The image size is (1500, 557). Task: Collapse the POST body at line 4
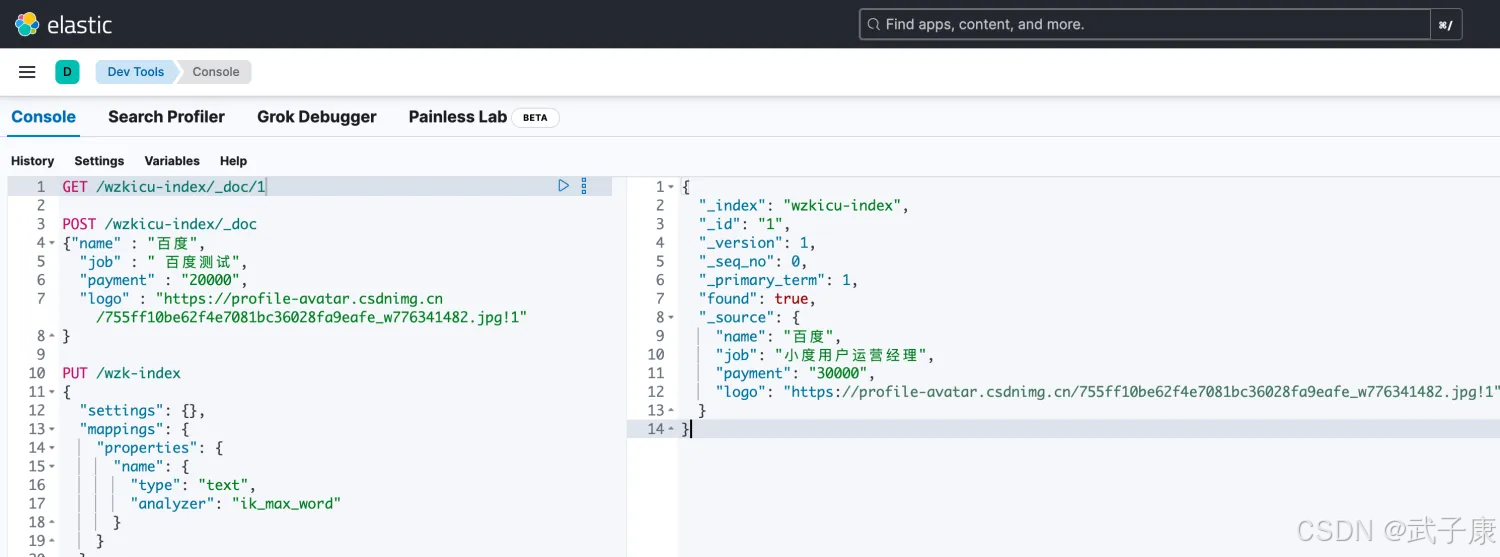[52, 243]
